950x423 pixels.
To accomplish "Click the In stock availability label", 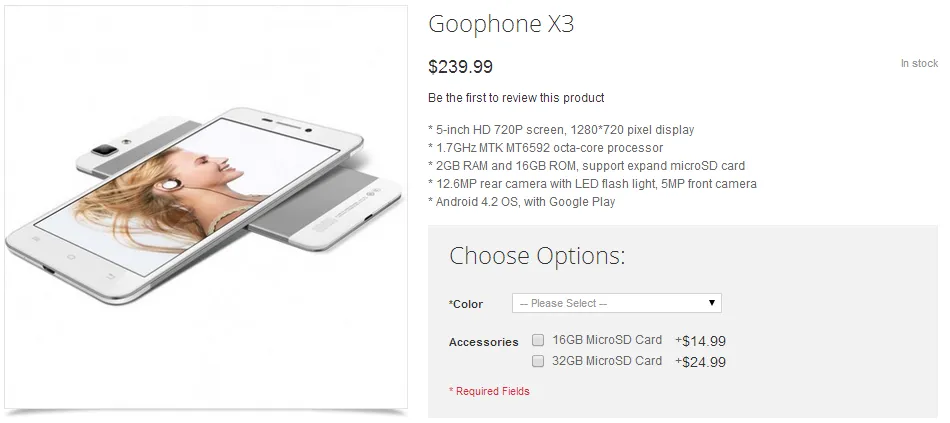I will coord(918,63).
